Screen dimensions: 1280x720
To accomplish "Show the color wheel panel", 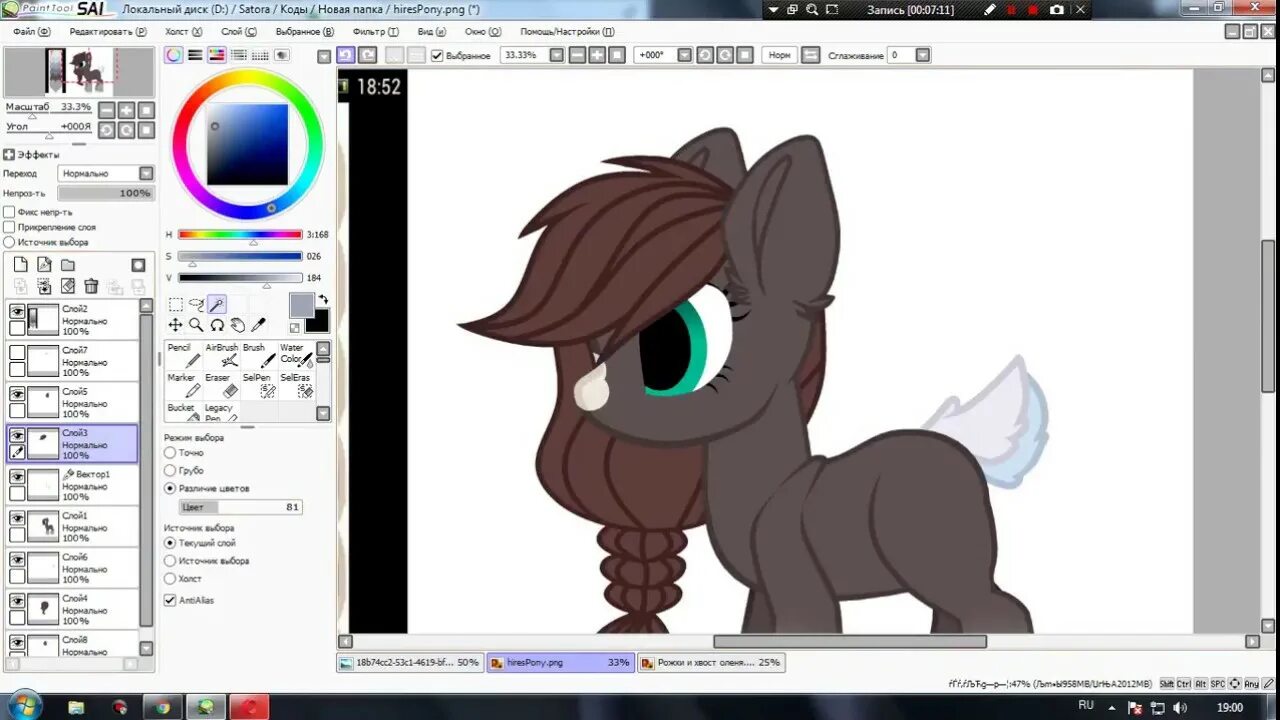I will point(174,55).
